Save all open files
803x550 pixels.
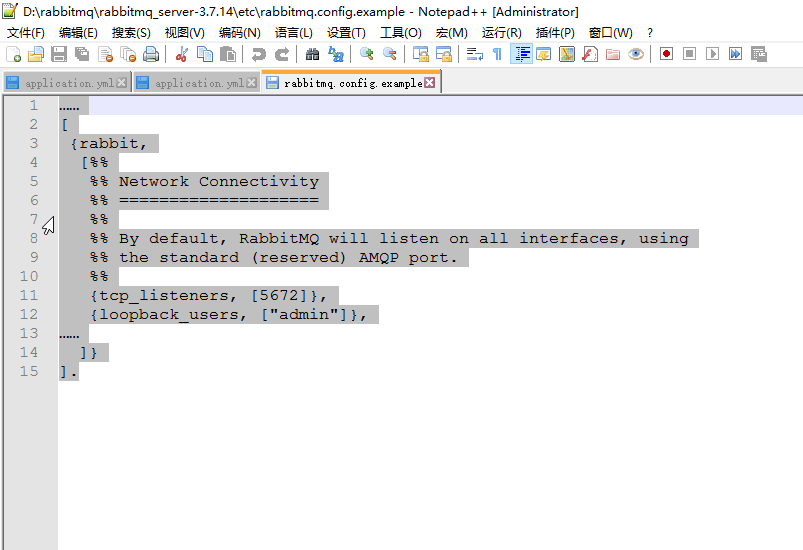(x=82, y=54)
